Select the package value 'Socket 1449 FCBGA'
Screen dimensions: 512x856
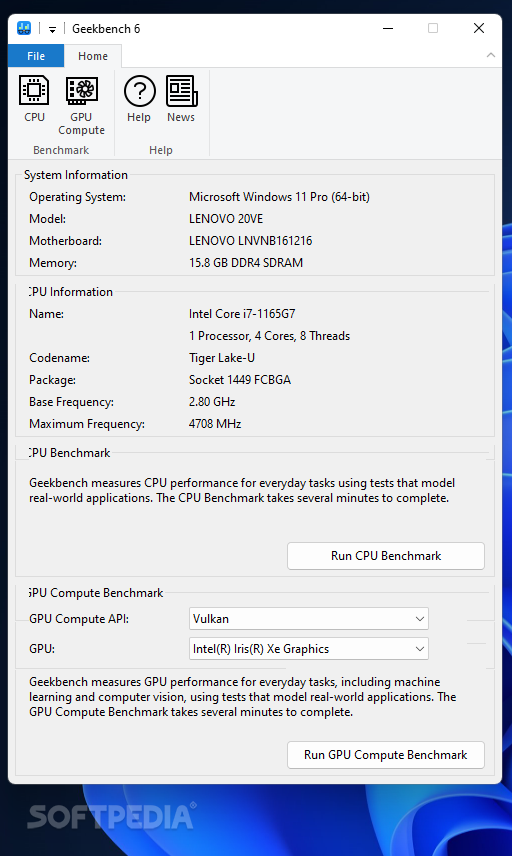pos(240,380)
